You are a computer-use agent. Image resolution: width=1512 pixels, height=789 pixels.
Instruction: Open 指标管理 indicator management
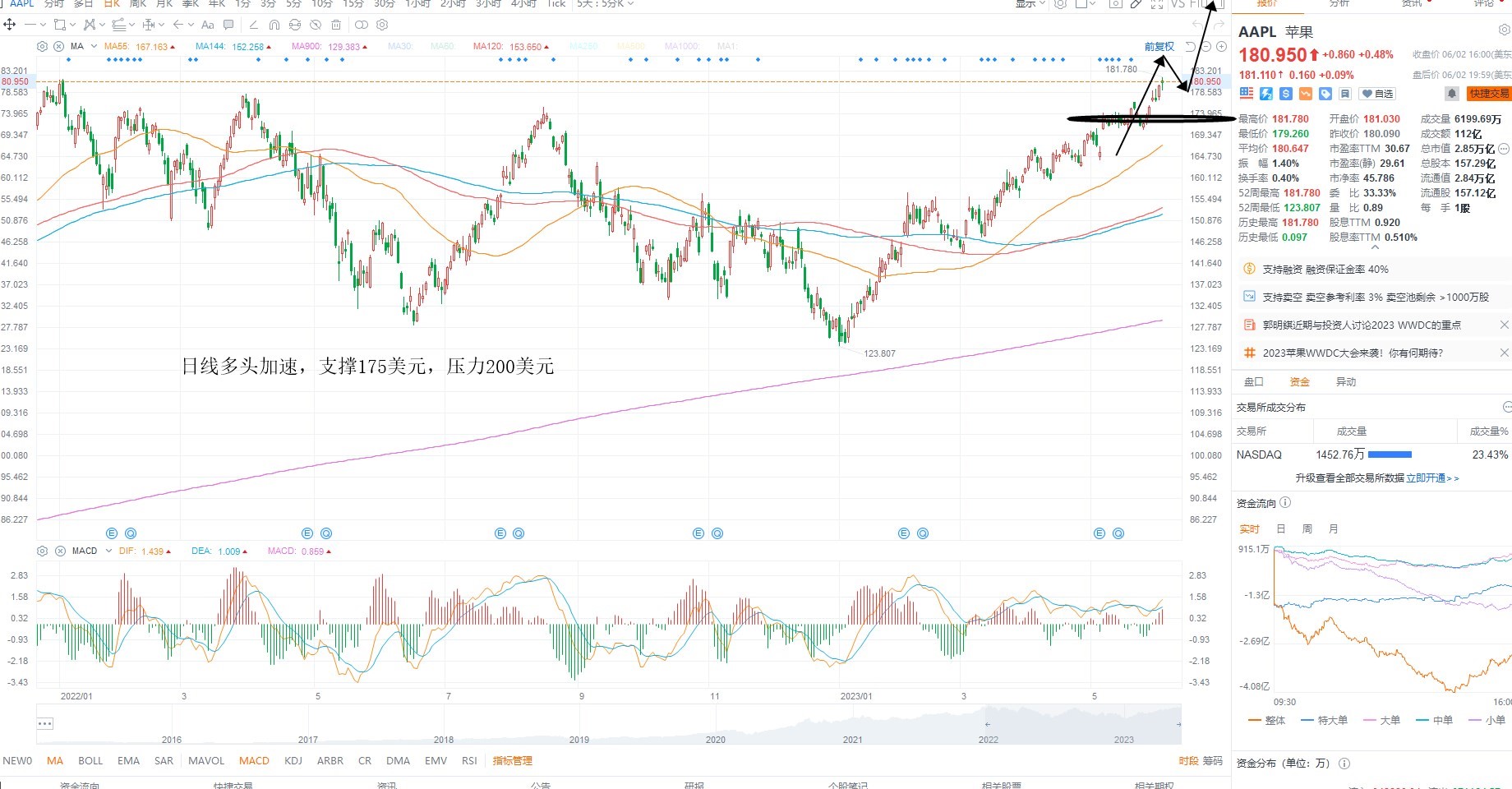513,761
